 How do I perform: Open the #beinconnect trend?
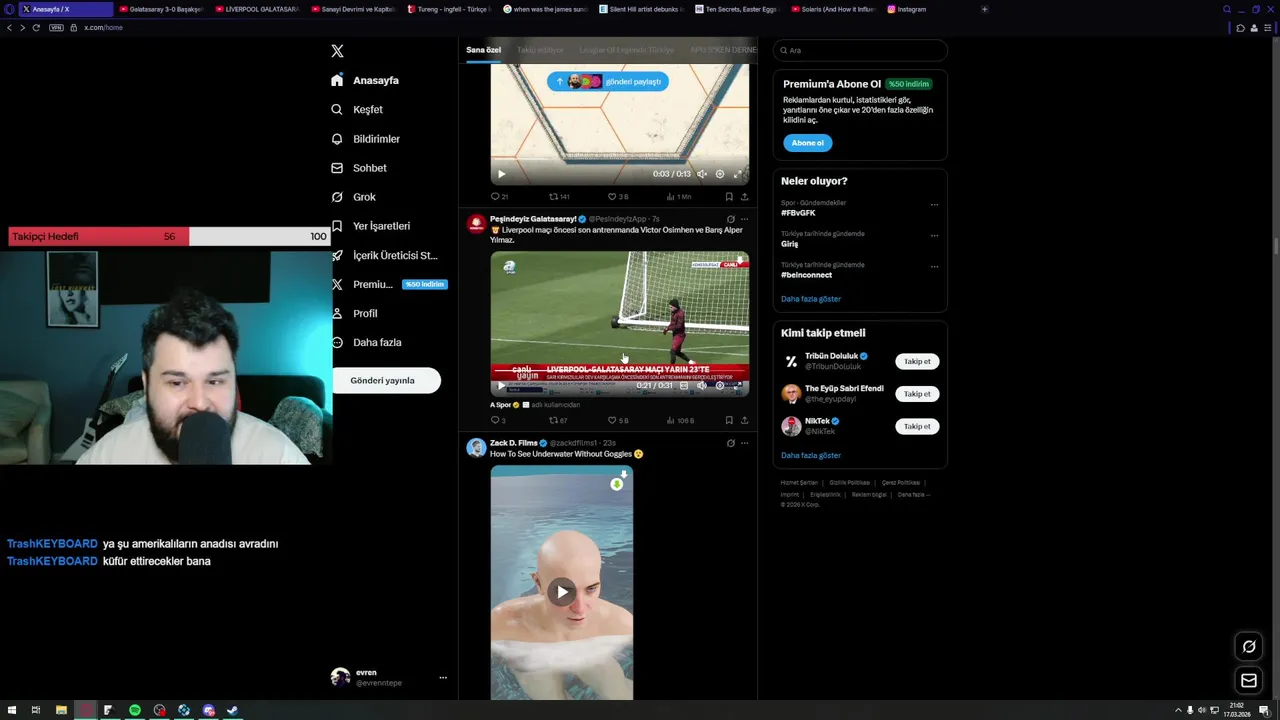point(806,275)
